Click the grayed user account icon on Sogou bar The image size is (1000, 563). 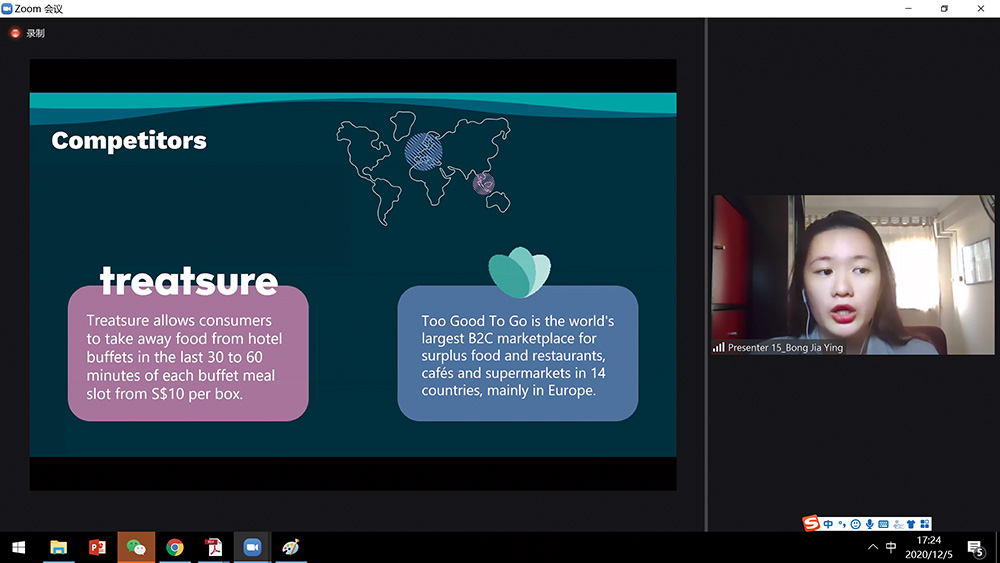pos(898,524)
